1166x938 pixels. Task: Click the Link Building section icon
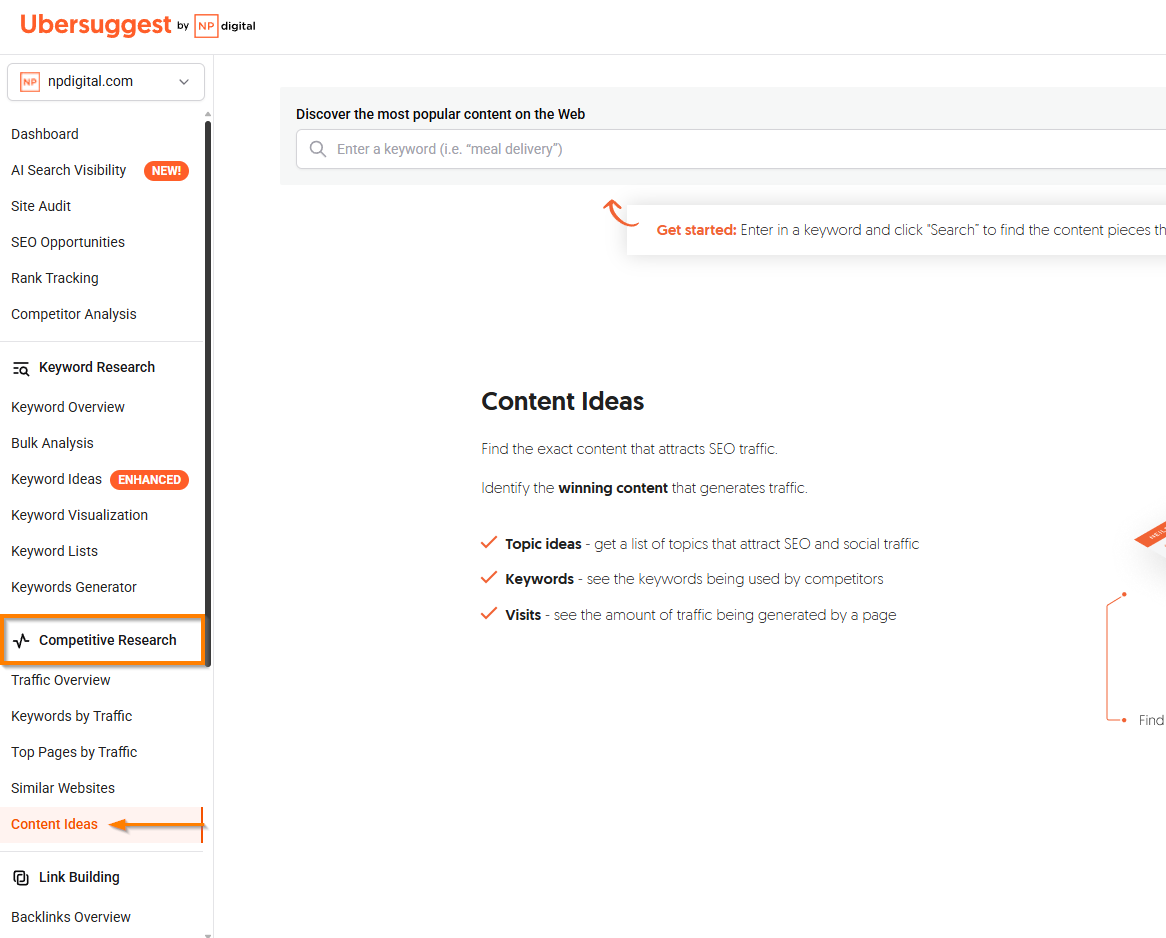coord(21,878)
